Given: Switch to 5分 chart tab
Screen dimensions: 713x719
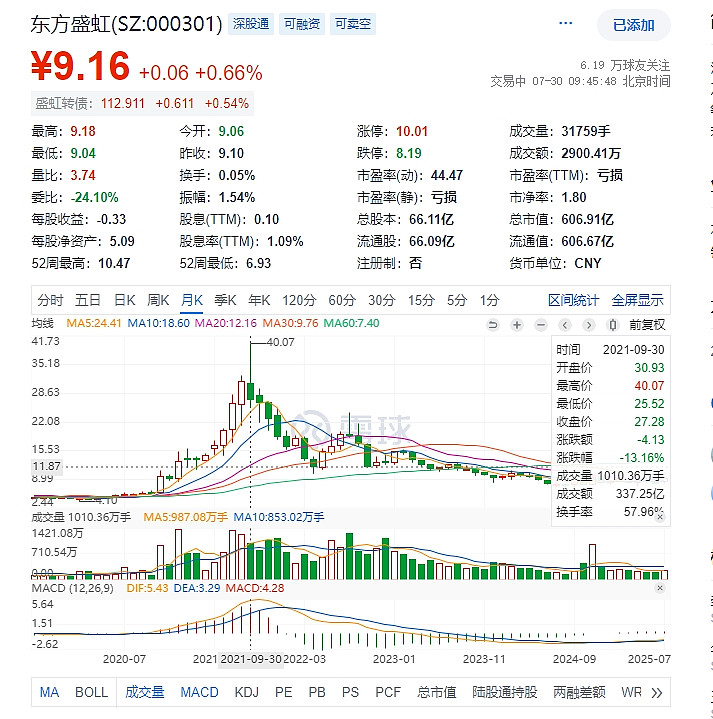Looking at the screenshot, I should tap(457, 300).
